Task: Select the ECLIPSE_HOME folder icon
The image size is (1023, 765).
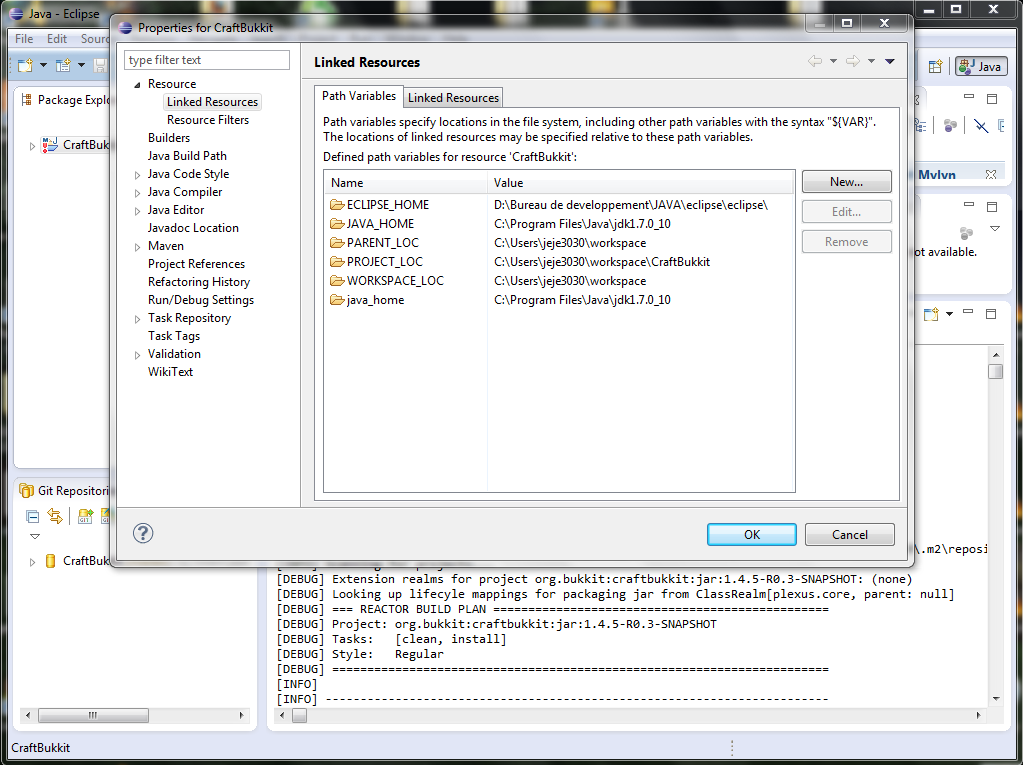Action: click(337, 205)
